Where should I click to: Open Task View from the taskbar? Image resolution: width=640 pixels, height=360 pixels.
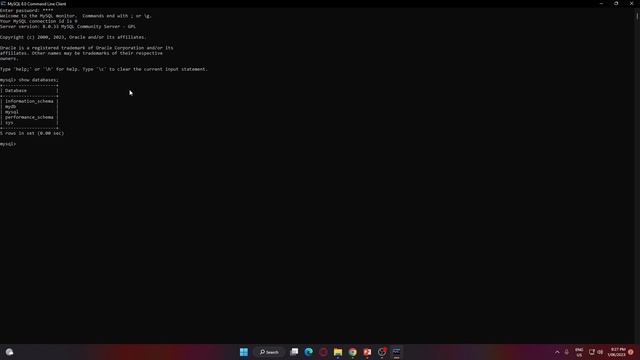(294, 352)
